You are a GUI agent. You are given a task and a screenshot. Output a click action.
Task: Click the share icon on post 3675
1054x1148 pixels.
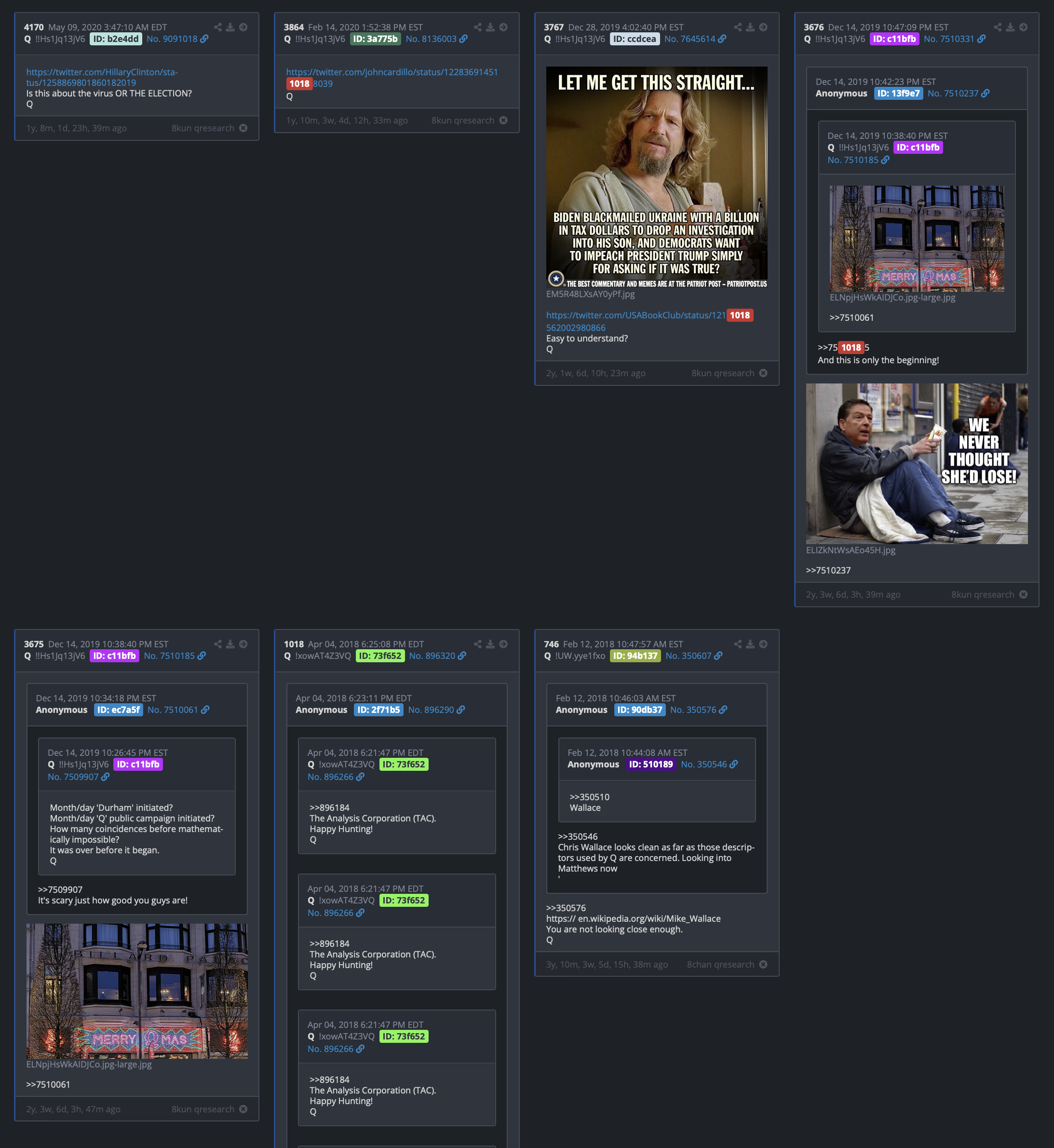point(218,644)
